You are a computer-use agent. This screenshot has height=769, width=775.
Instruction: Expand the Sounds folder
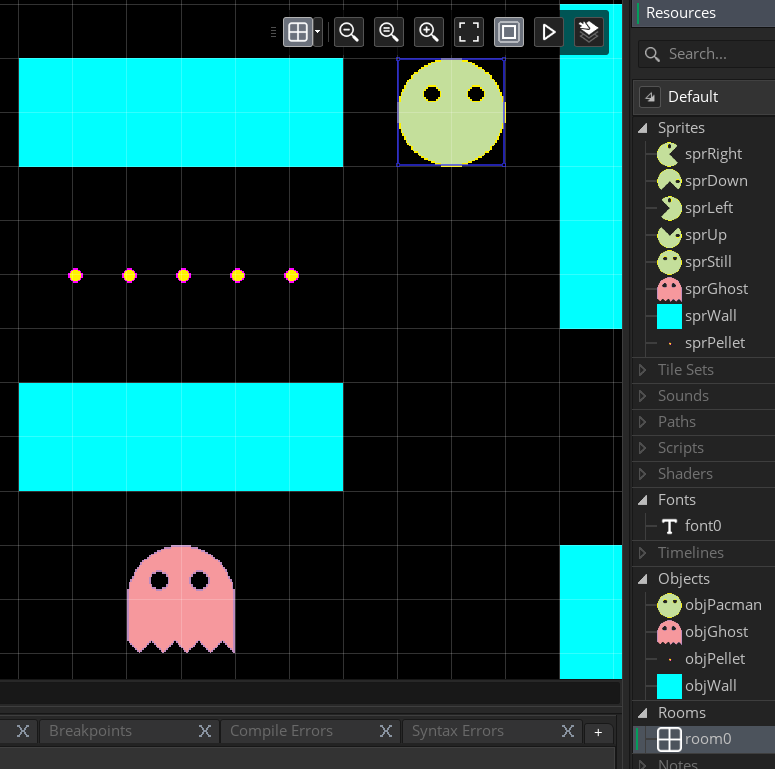[x=643, y=396]
